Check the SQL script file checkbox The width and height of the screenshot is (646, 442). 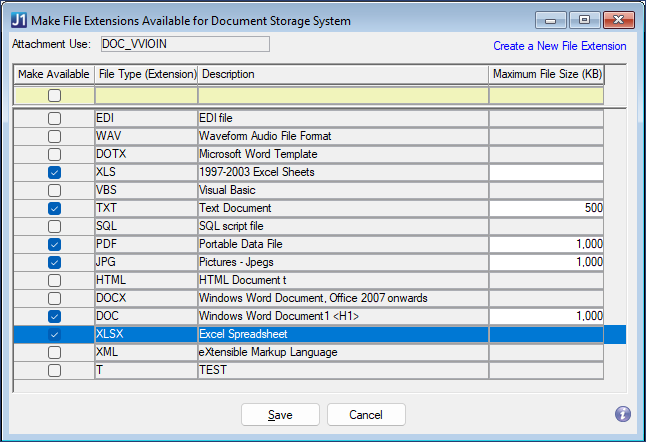(x=54, y=226)
